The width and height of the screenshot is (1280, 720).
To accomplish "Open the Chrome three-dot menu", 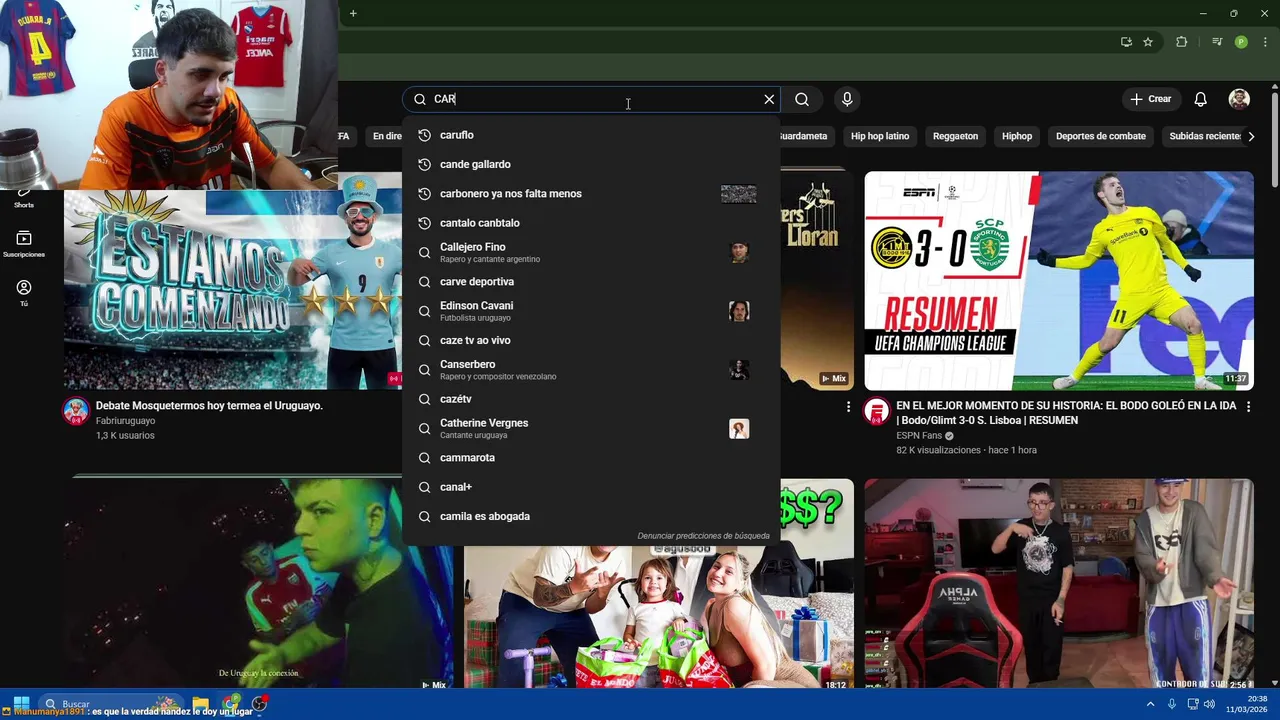I will [x=1265, y=42].
